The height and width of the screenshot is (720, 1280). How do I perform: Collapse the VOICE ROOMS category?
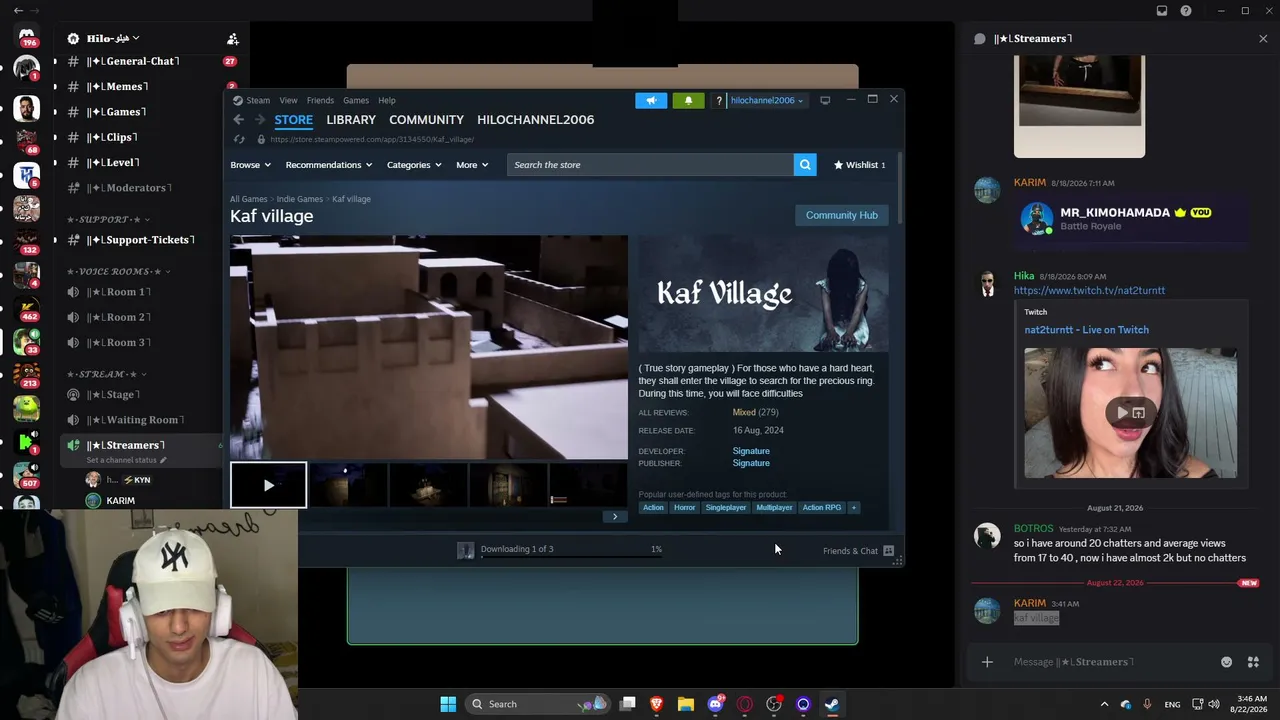119,271
